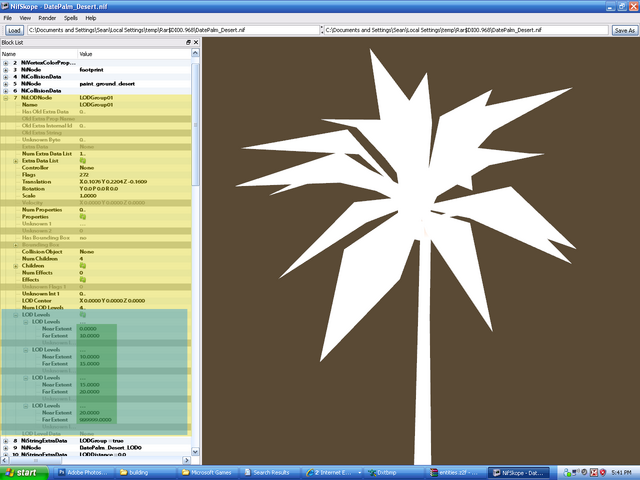The height and width of the screenshot is (480, 640).
Task: Click the green Extra Data List icon
Action: (x=83, y=161)
